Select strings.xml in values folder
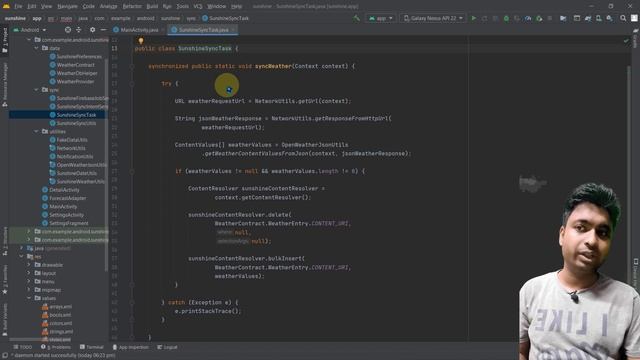Screen dimensions: 640x360 click(61, 331)
